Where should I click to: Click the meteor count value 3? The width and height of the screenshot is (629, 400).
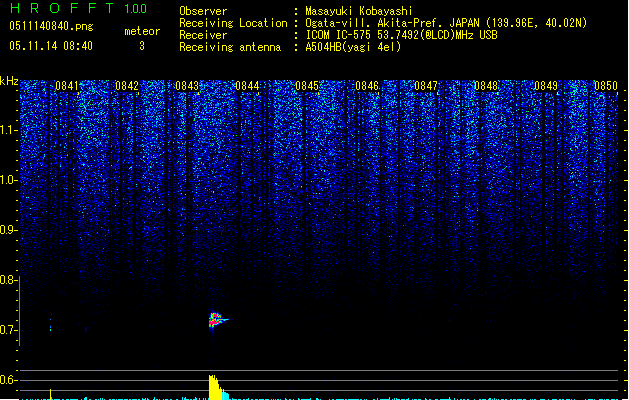click(142, 46)
